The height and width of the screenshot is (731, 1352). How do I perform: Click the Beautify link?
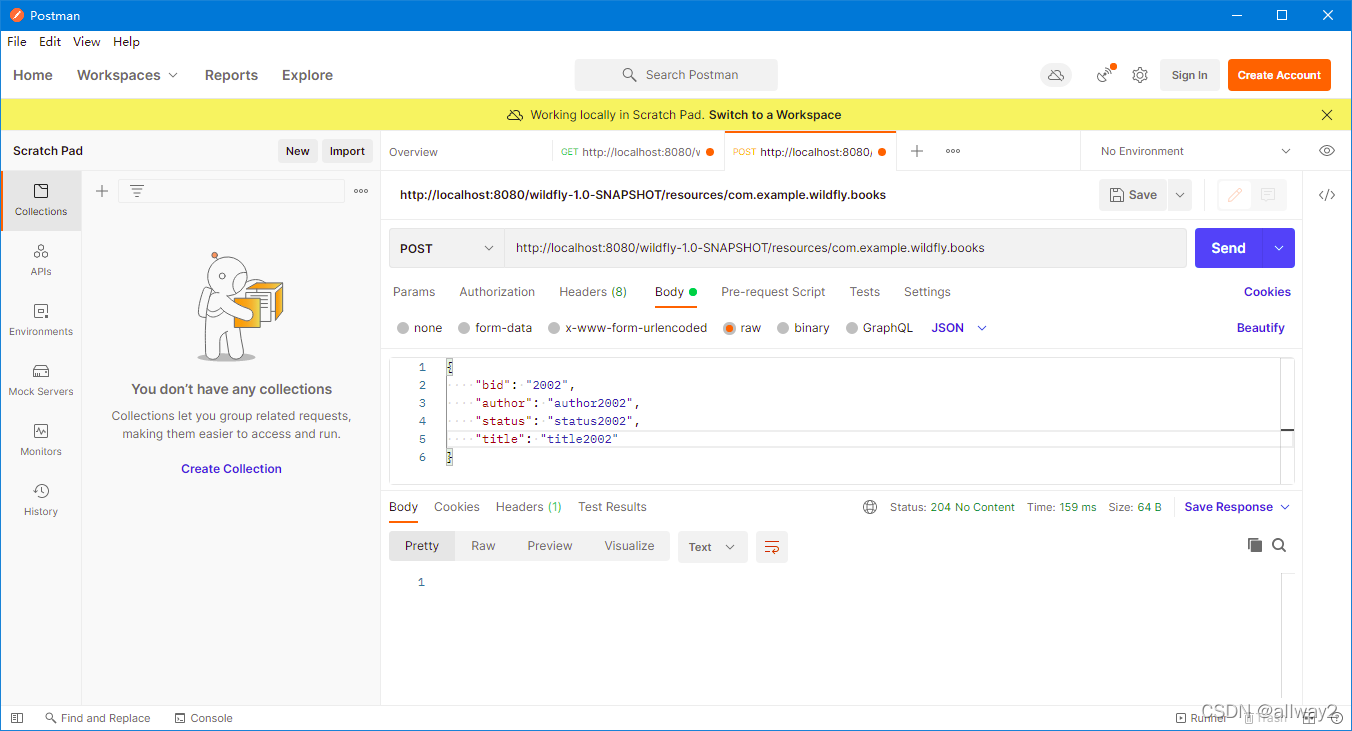click(x=1260, y=328)
